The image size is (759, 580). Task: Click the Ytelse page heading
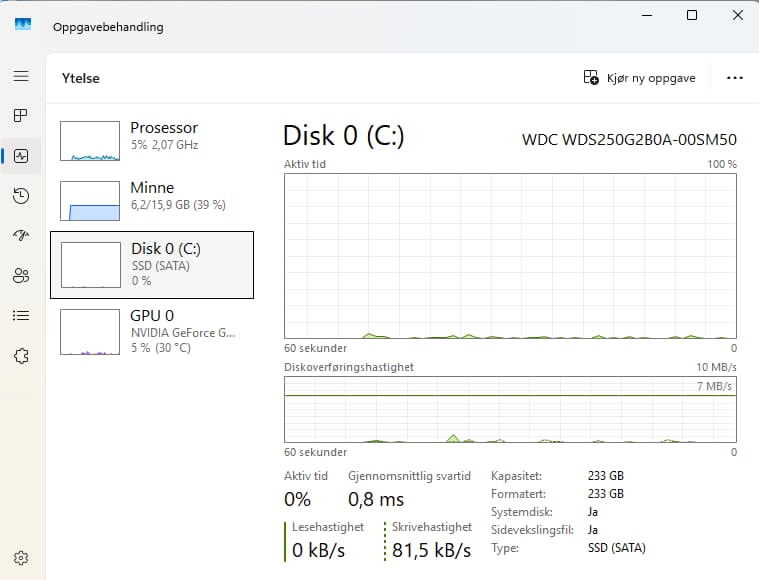pos(80,78)
